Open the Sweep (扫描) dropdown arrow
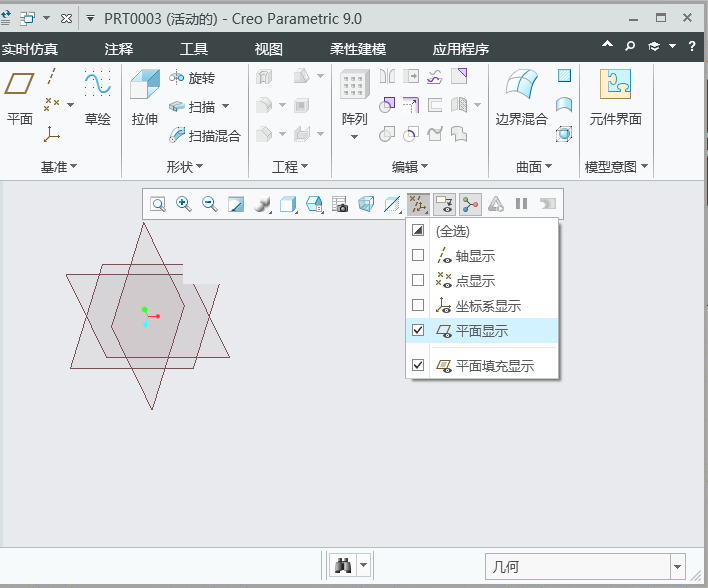The width and height of the screenshot is (708, 588). [x=225, y=107]
